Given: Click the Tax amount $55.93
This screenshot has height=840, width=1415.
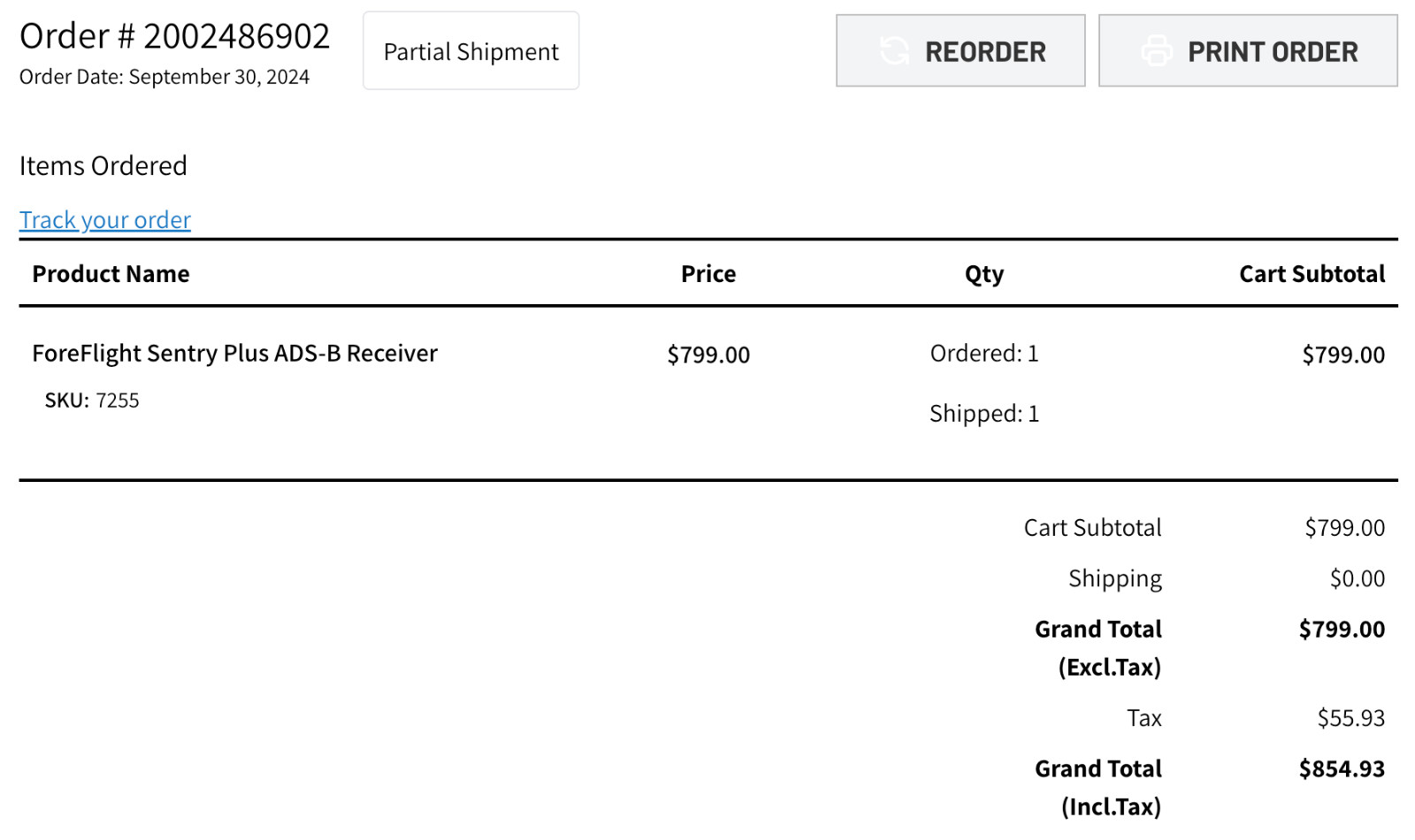Looking at the screenshot, I should click(x=1351, y=718).
